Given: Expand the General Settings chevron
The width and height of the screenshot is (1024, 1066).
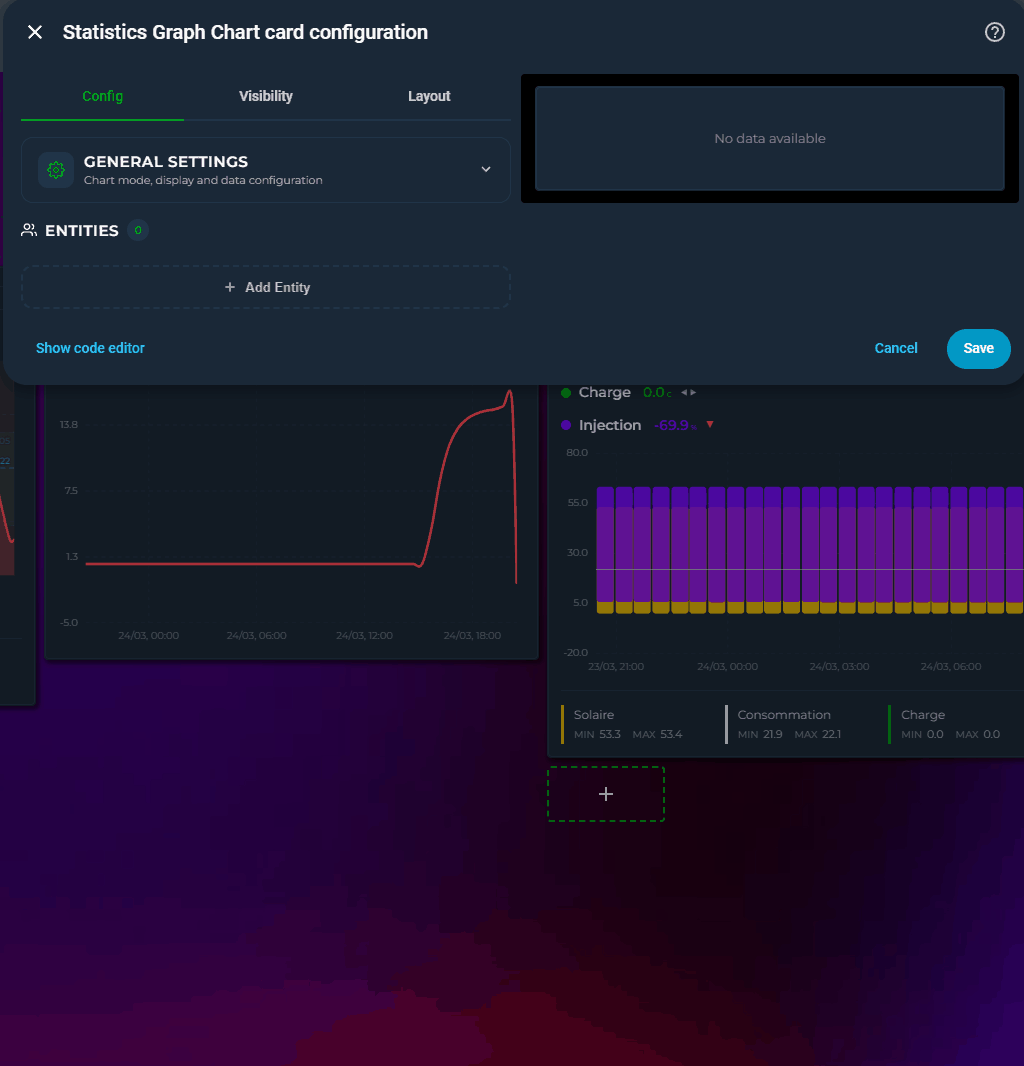Looking at the screenshot, I should tap(485, 169).
